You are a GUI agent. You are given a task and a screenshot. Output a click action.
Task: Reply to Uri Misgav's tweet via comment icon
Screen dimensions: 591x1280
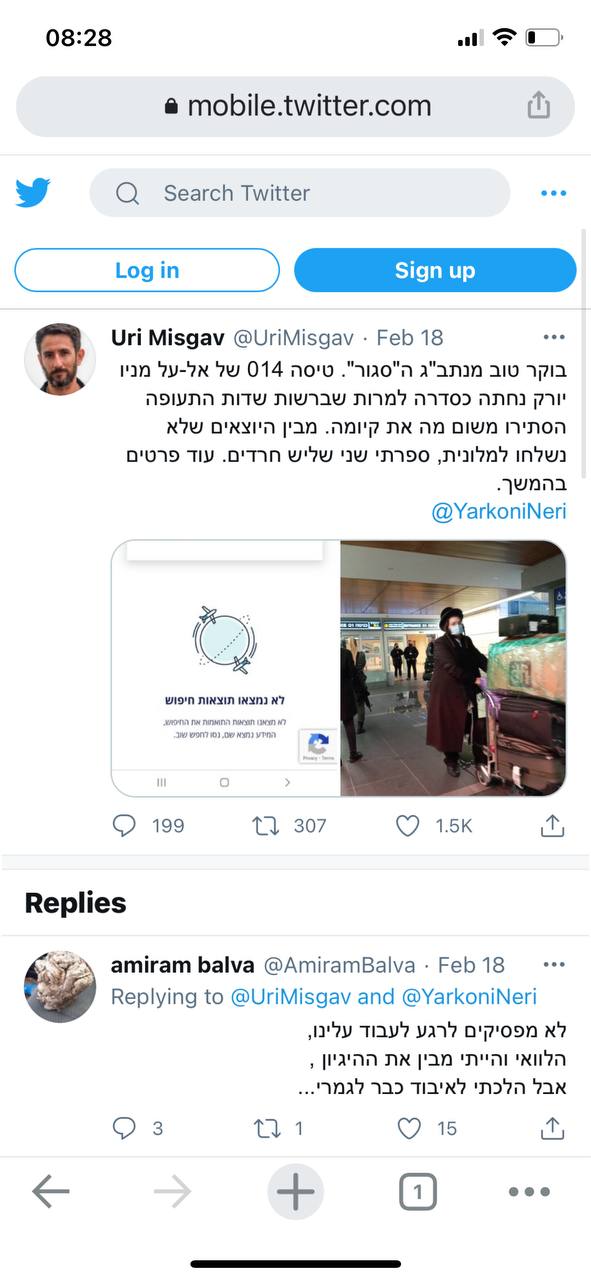tap(124, 825)
